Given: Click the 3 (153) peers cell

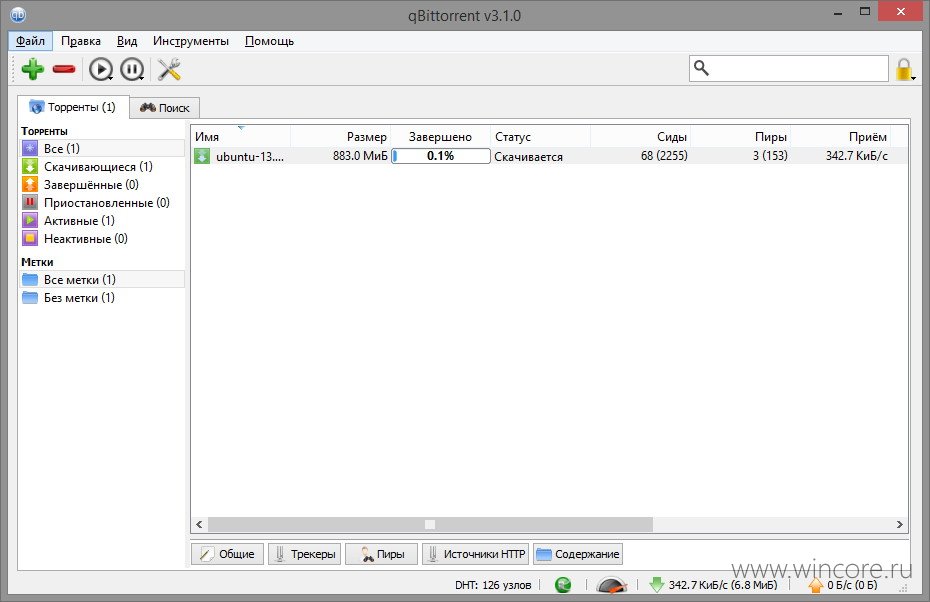Looking at the screenshot, I should (770, 155).
